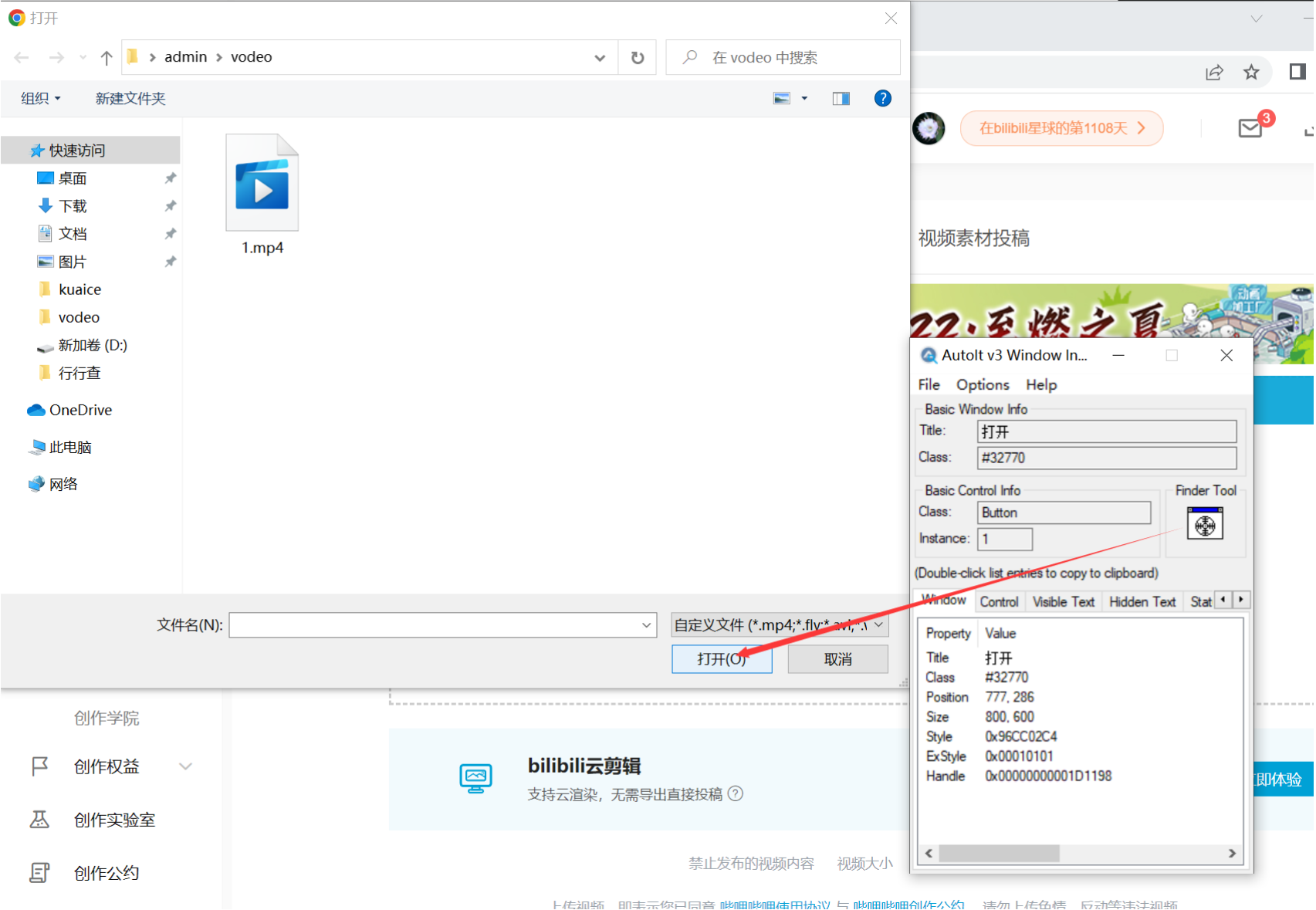The width and height of the screenshot is (1316, 910).
Task: Open 创作学院 in bilibili sidebar
Action: pos(107,718)
